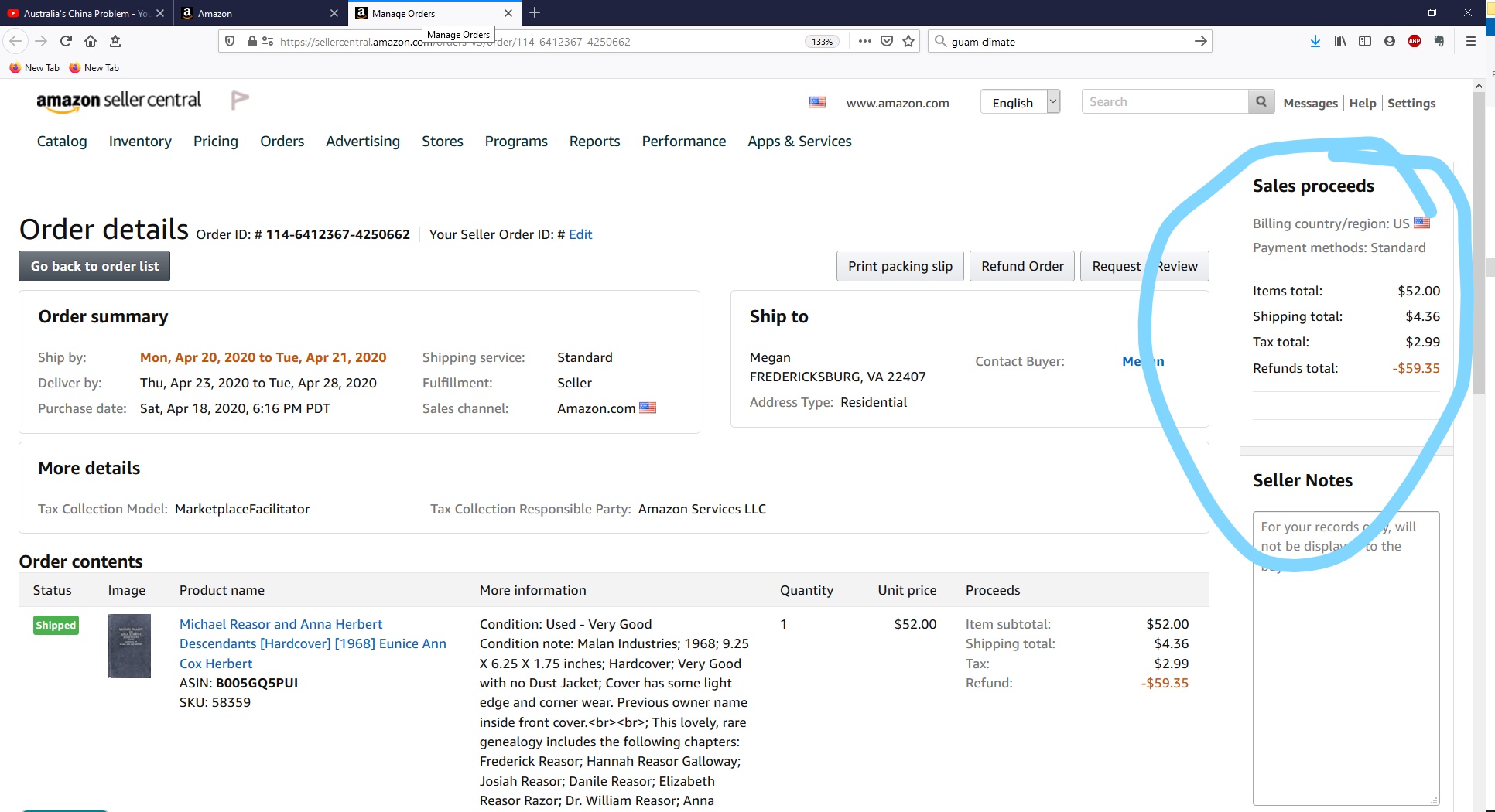Click the book product thumbnail
The width and height of the screenshot is (1495, 812).
[x=129, y=646]
